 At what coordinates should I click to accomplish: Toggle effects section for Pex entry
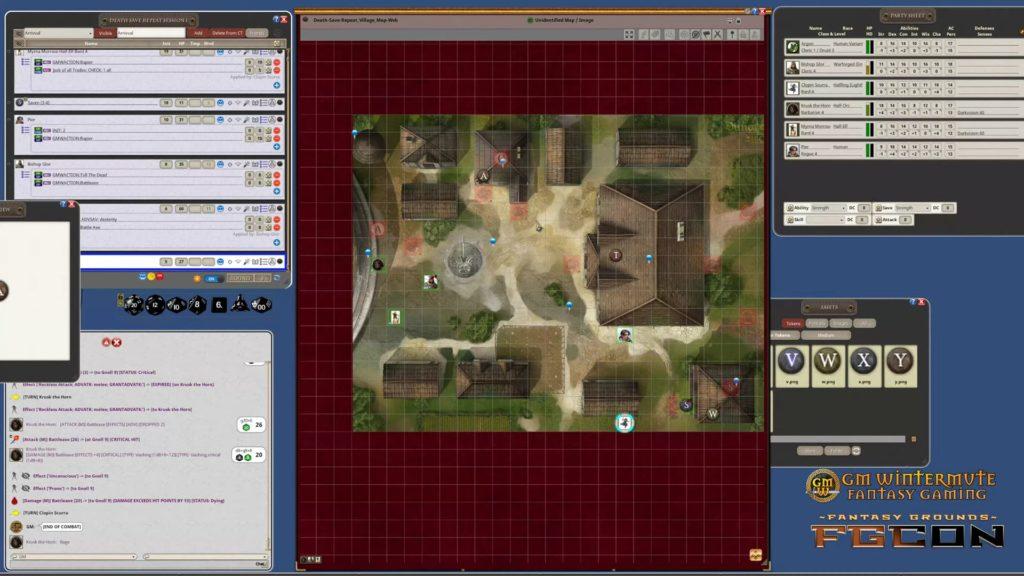[x=264, y=120]
